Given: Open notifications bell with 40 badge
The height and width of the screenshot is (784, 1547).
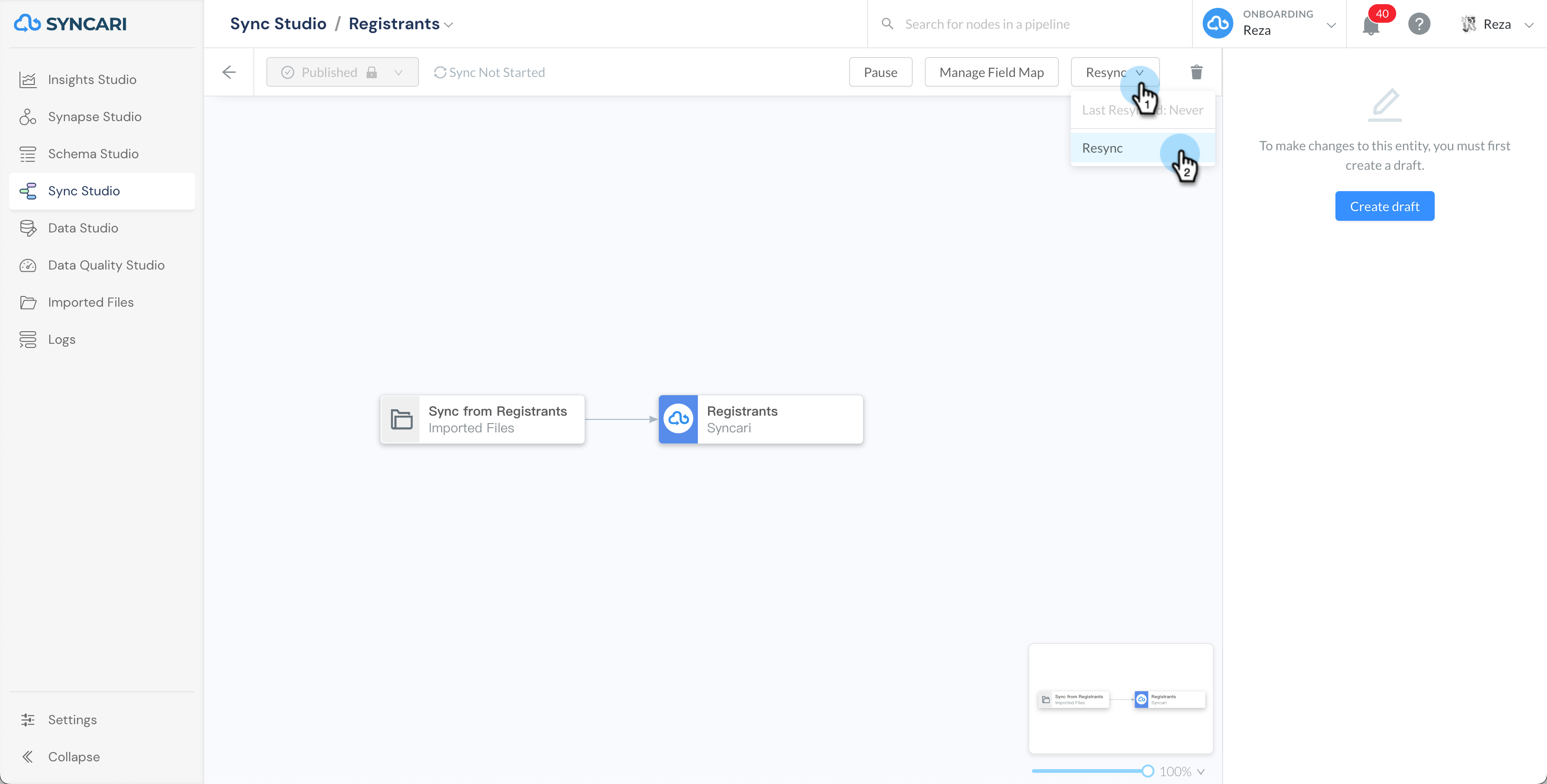Looking at the screenshot, I should (1372, 24).
